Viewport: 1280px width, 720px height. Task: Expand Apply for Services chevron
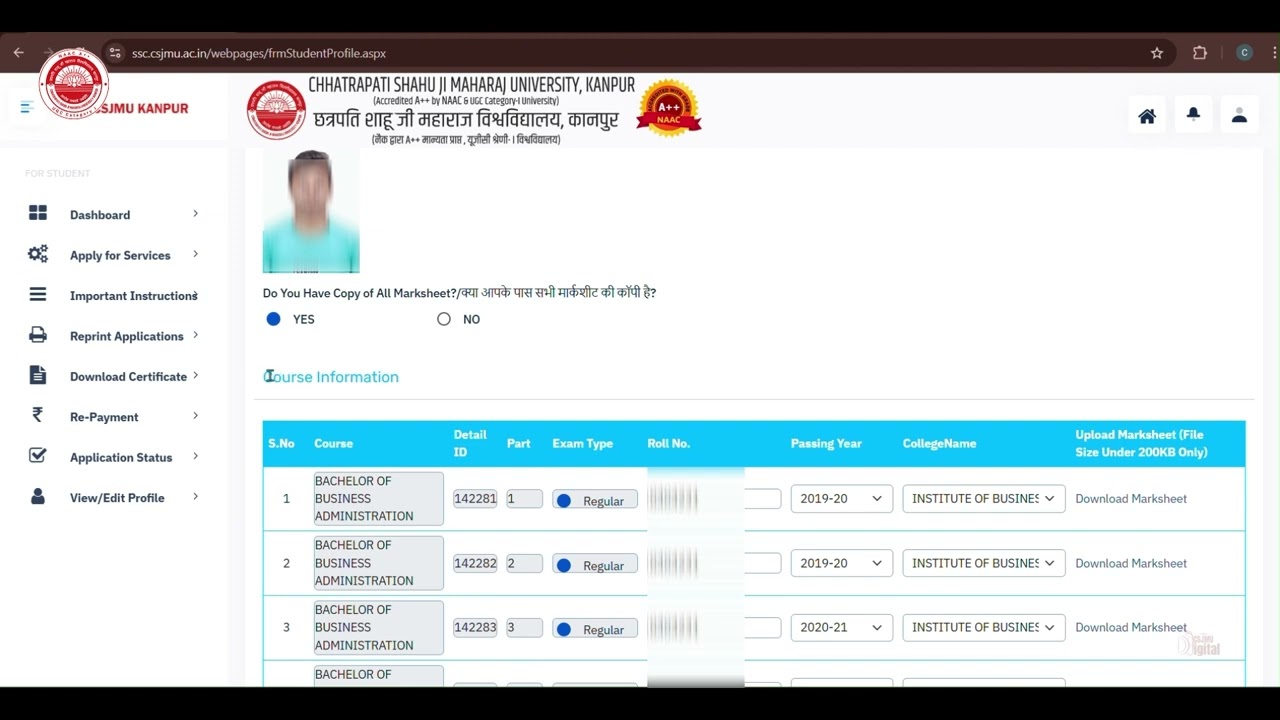tap(195, 254)
